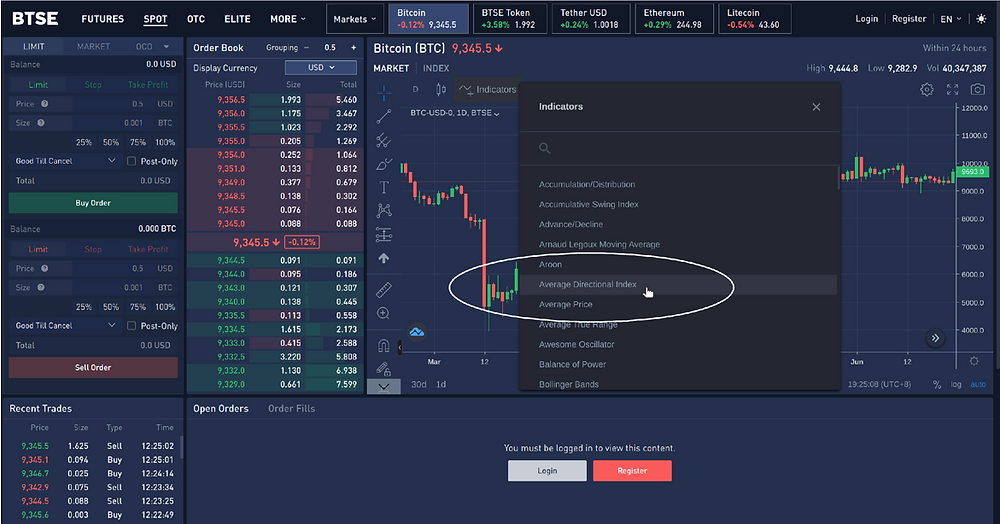Close the Indicators dialog
This screenshot has height=524, width=1000.
tap(816, 107)
